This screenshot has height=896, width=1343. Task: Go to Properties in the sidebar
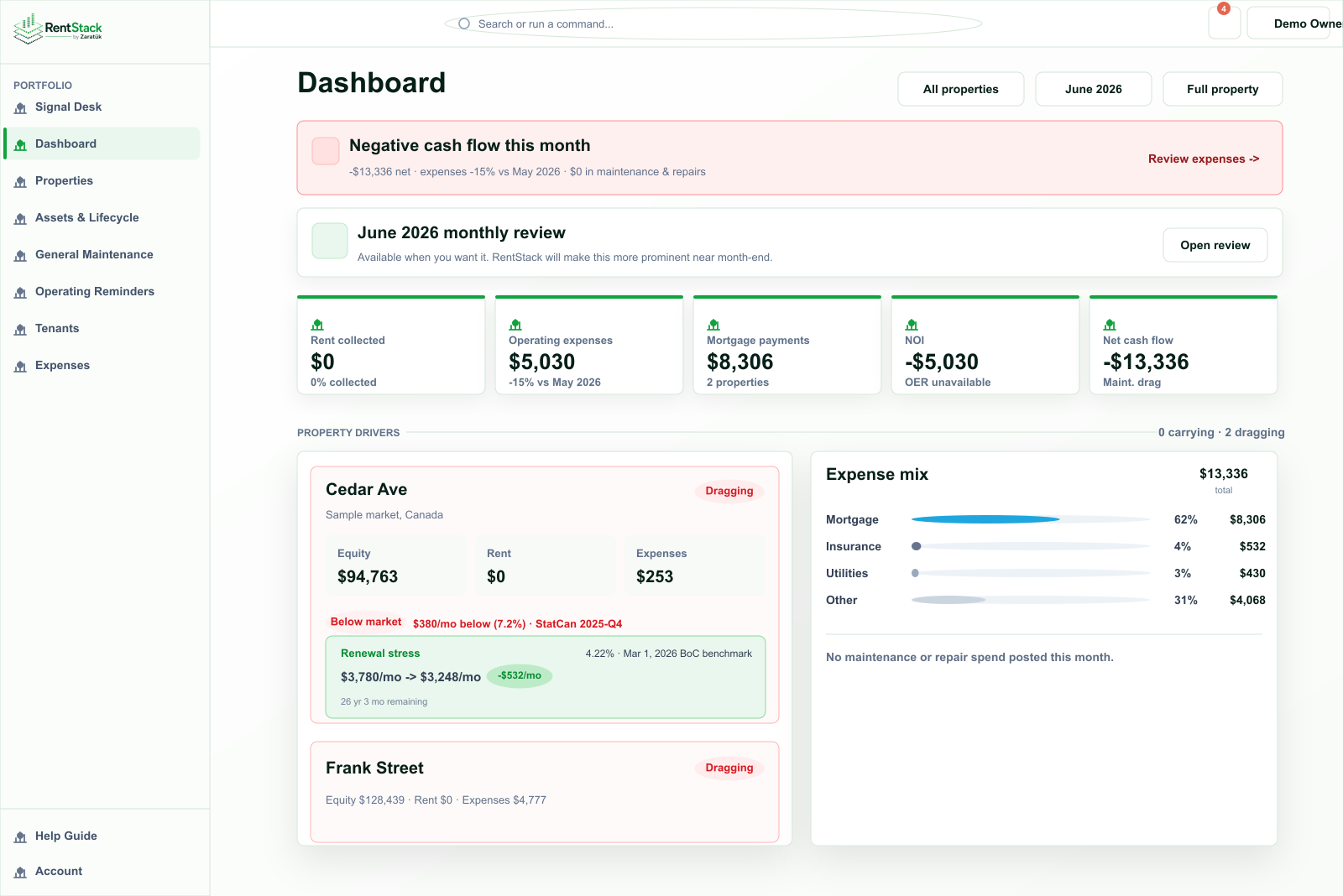[x=102, y=180]
